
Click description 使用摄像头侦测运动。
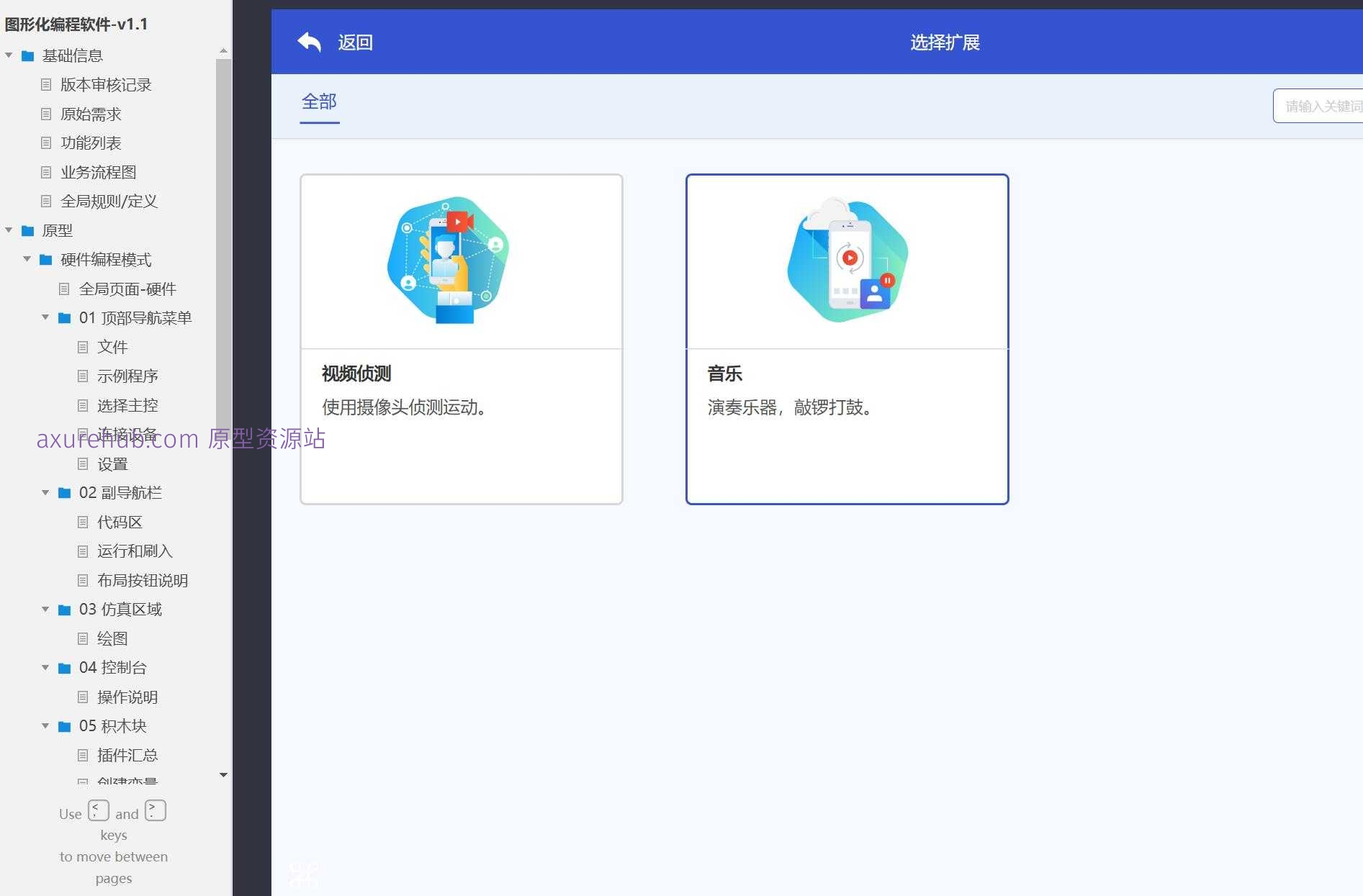point(405,407)
